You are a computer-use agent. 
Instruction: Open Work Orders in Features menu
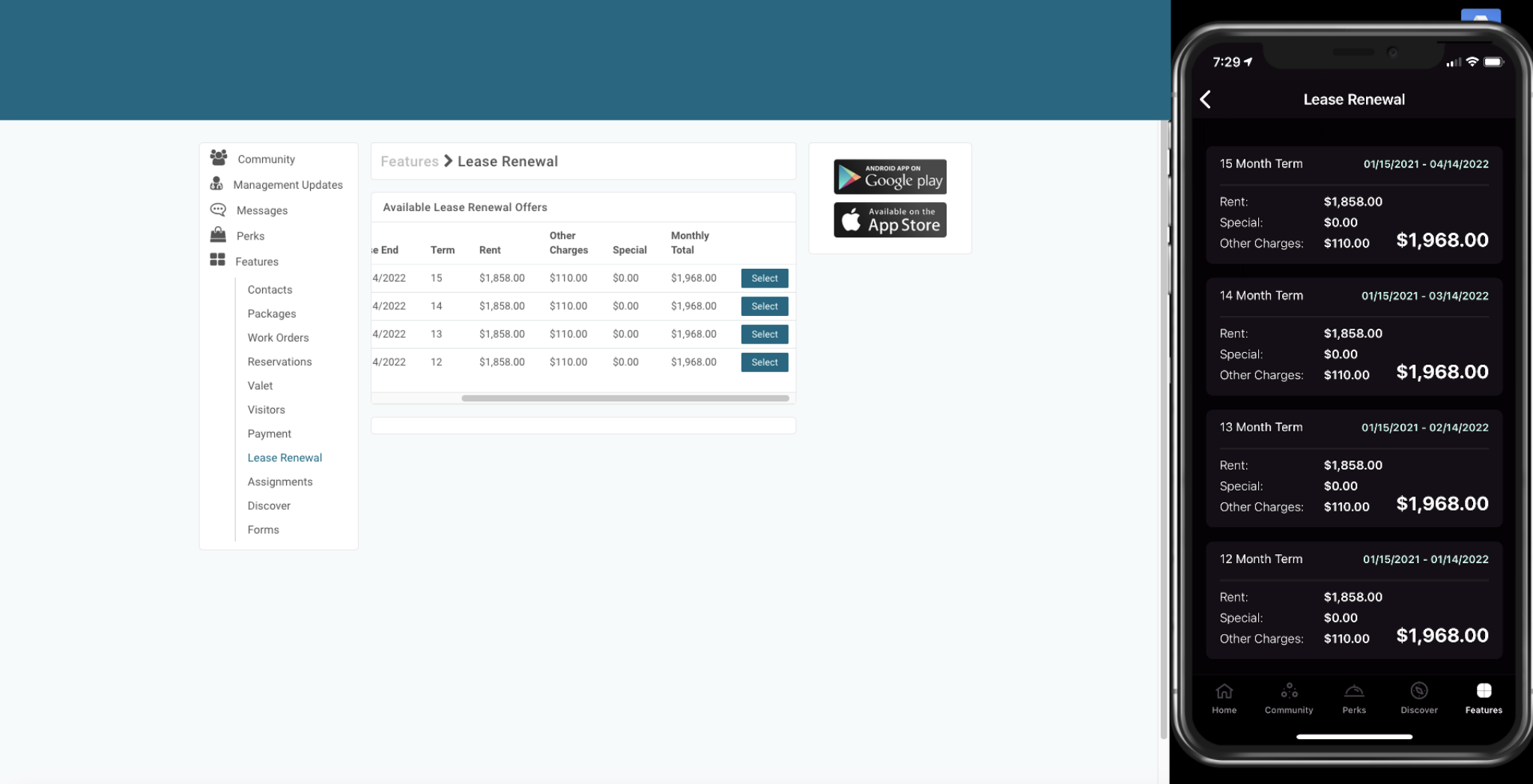click(278, 338)
